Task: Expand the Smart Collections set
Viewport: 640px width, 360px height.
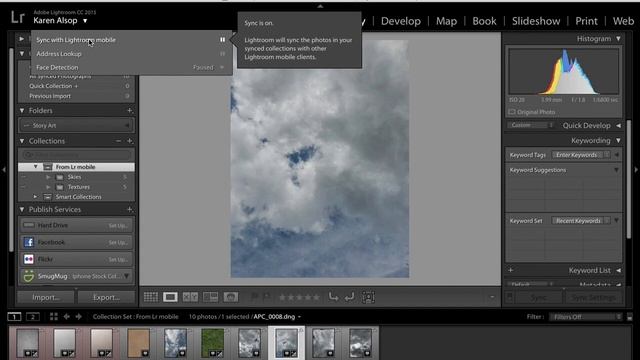Action: [x=35, y=197]
